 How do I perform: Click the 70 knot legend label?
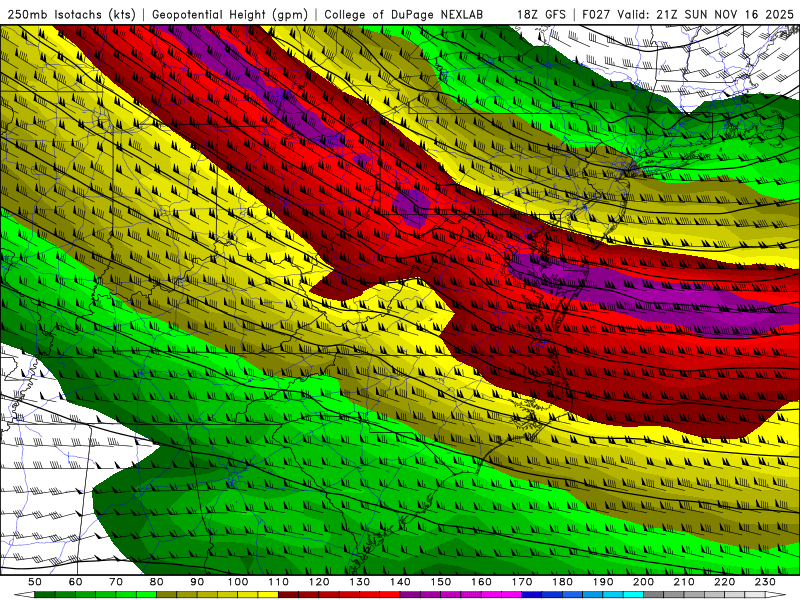116,582
